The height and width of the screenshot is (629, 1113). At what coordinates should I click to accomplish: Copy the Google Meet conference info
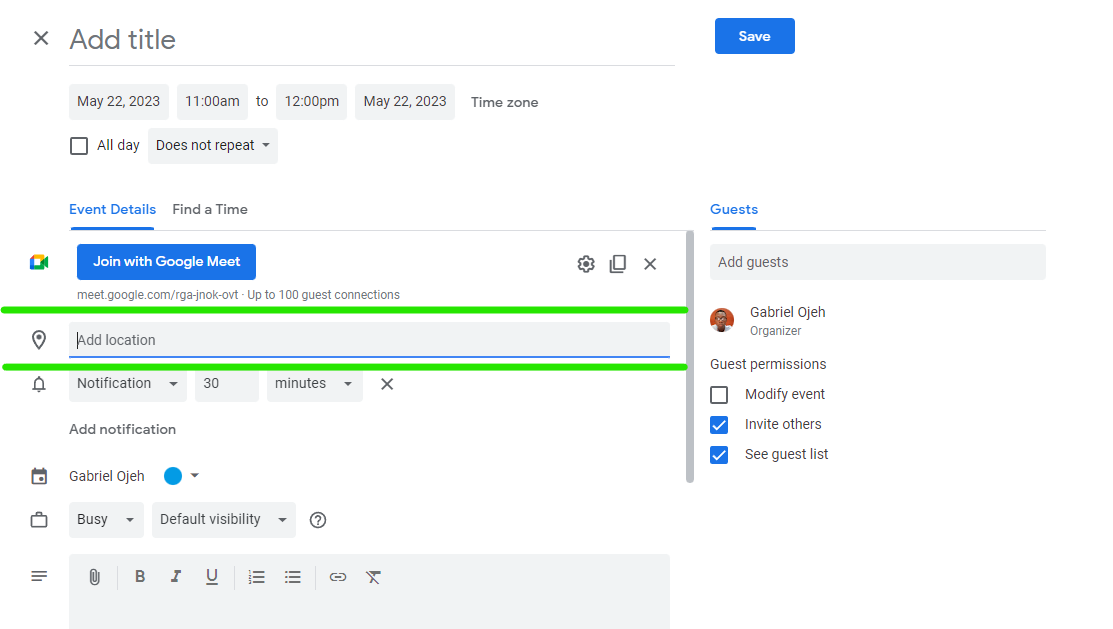point(618,263)
